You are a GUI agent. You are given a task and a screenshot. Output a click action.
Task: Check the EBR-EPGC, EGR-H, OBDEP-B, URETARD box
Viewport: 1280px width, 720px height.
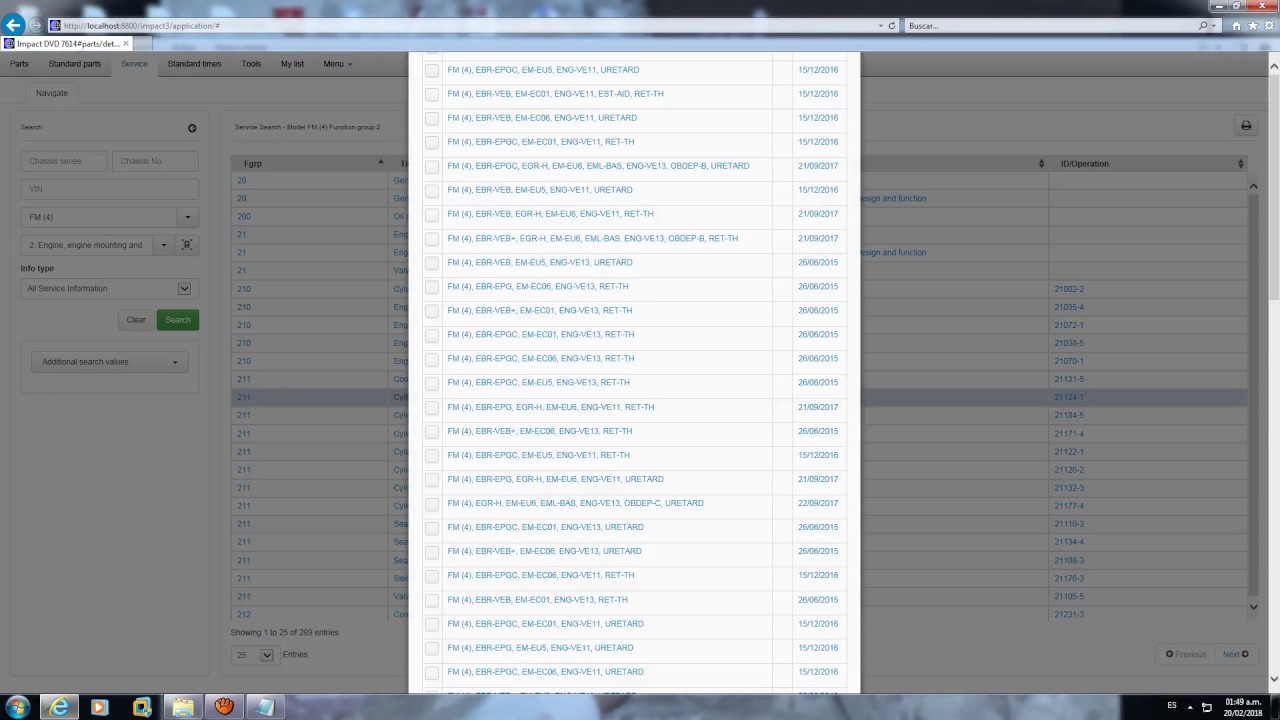pos(432,166)
